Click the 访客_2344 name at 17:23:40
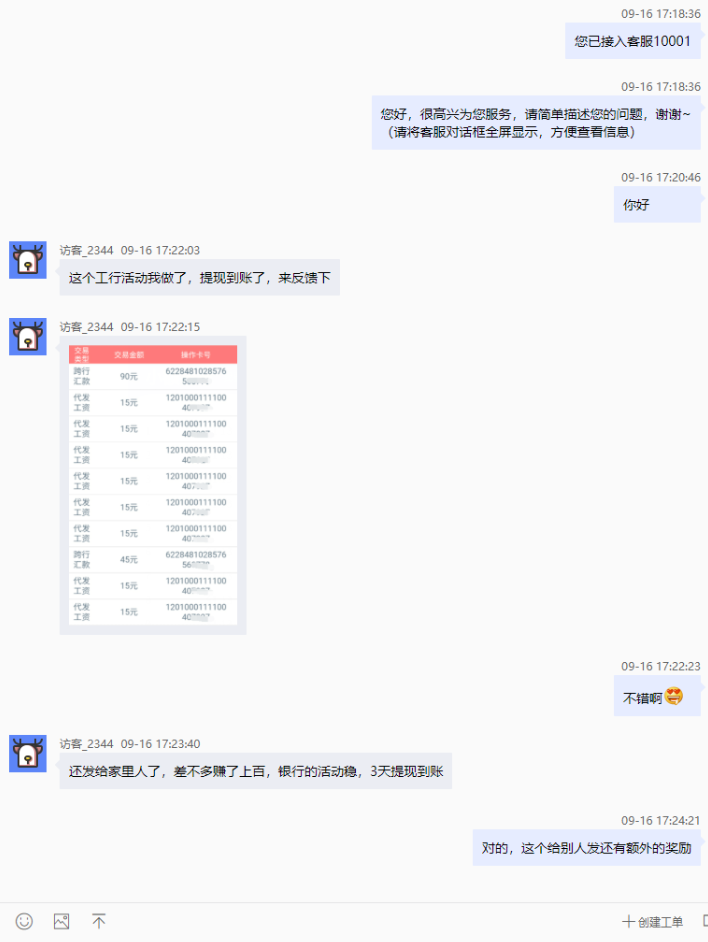 (x=86, y=744)
